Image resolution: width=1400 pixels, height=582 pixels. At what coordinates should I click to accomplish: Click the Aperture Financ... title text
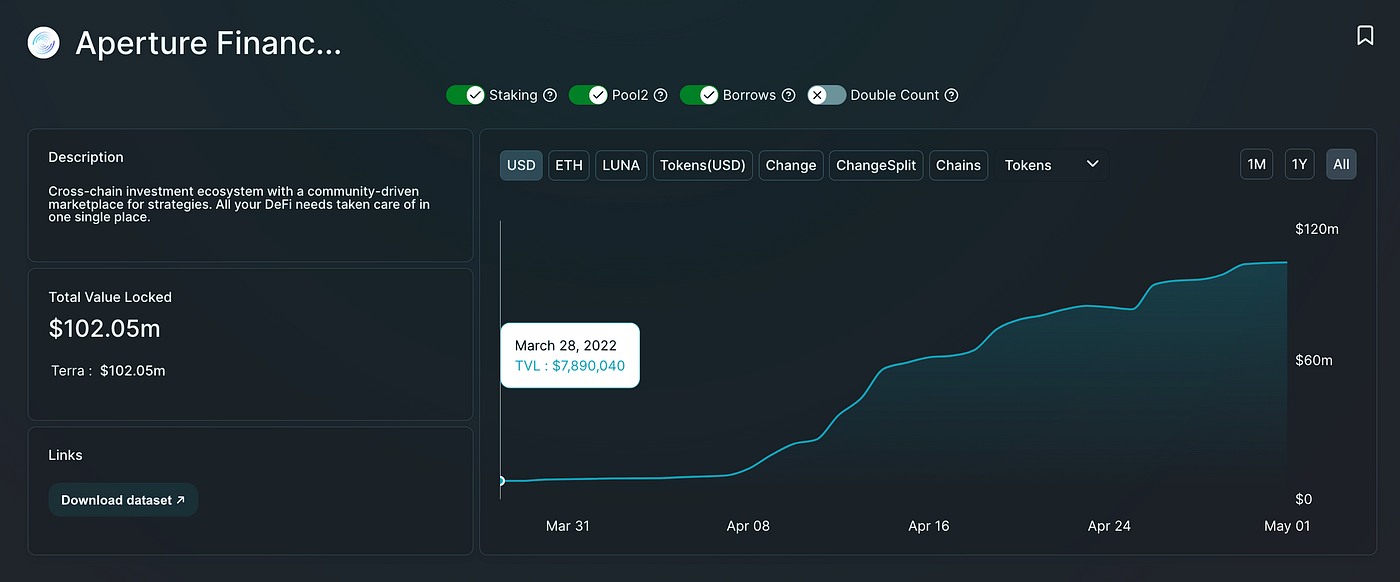(x=208, y=43)
